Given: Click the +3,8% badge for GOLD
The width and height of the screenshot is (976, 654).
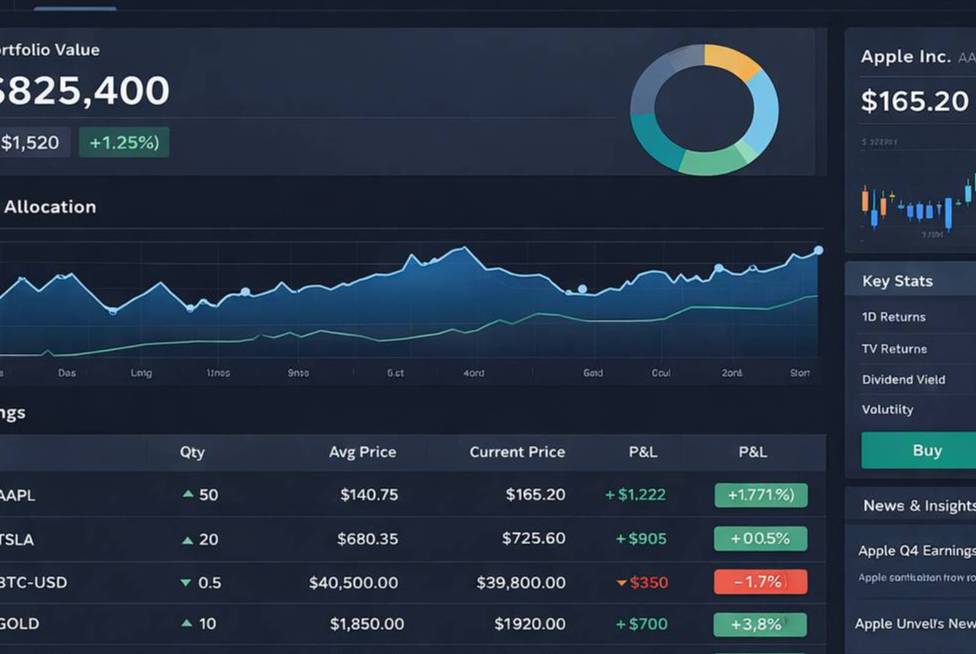Looking at the screenshot, I should pyautogui.click(x=760, y=624).
